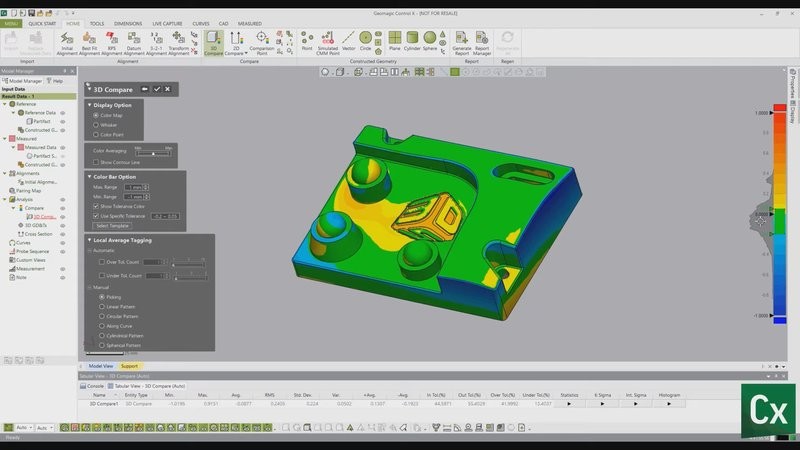Click the Generate Report icon
Viewport: 800px width, 450px height.
(x=462, y=42)
